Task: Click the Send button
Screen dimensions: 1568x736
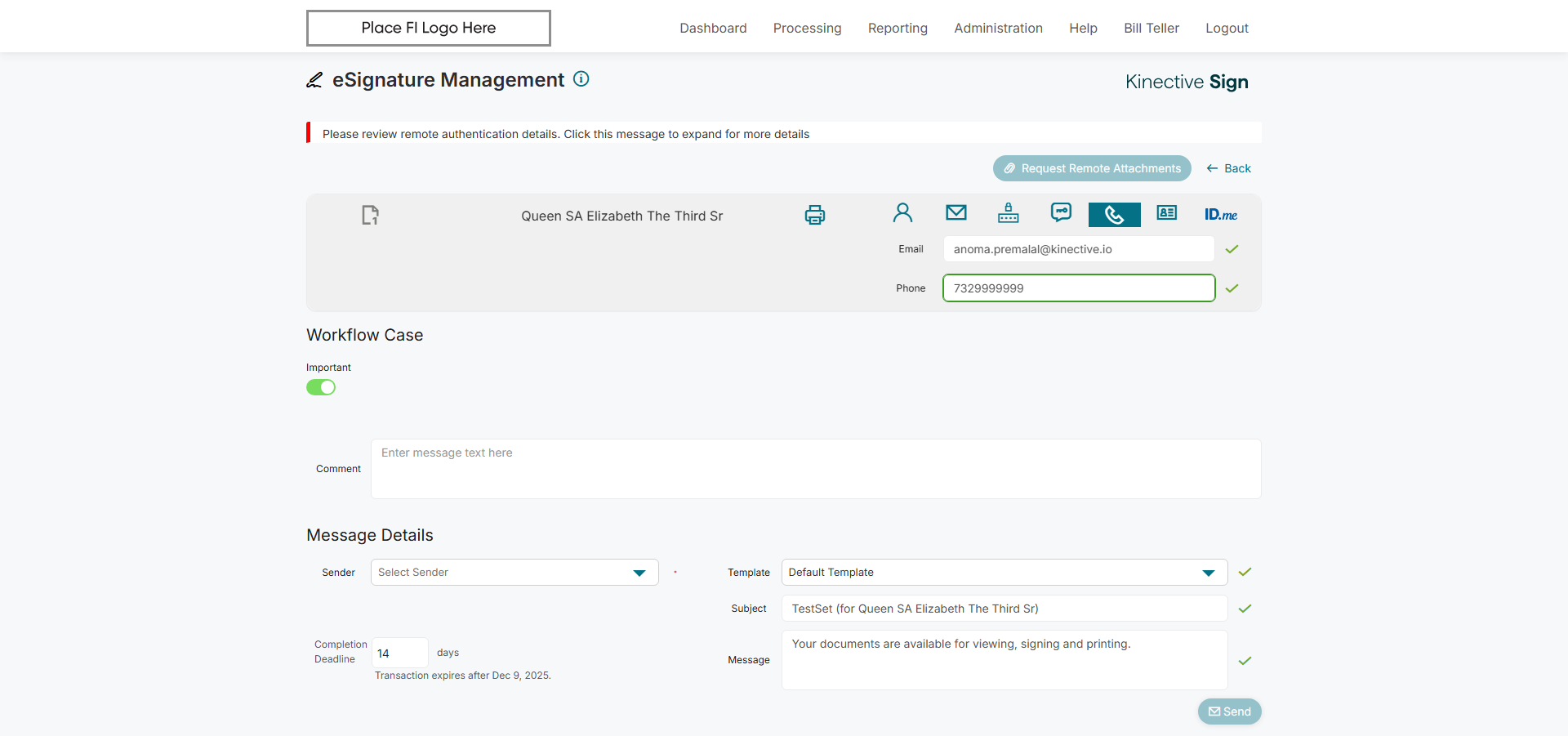Action: click(x=1229, y=711)
